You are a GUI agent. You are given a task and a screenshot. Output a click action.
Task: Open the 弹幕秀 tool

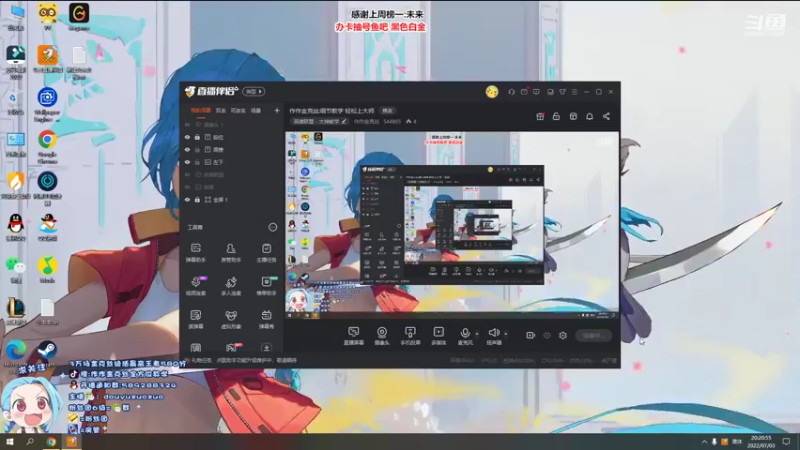266,319
